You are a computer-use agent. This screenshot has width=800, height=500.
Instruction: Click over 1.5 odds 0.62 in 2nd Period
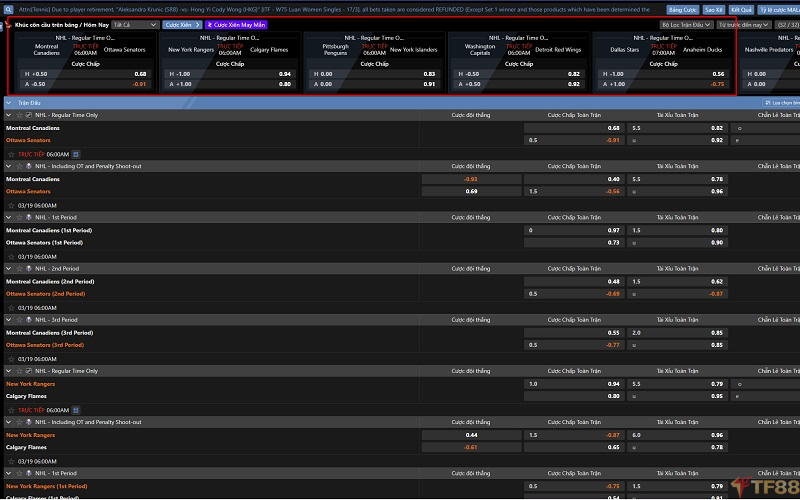(x=678, y=282)
